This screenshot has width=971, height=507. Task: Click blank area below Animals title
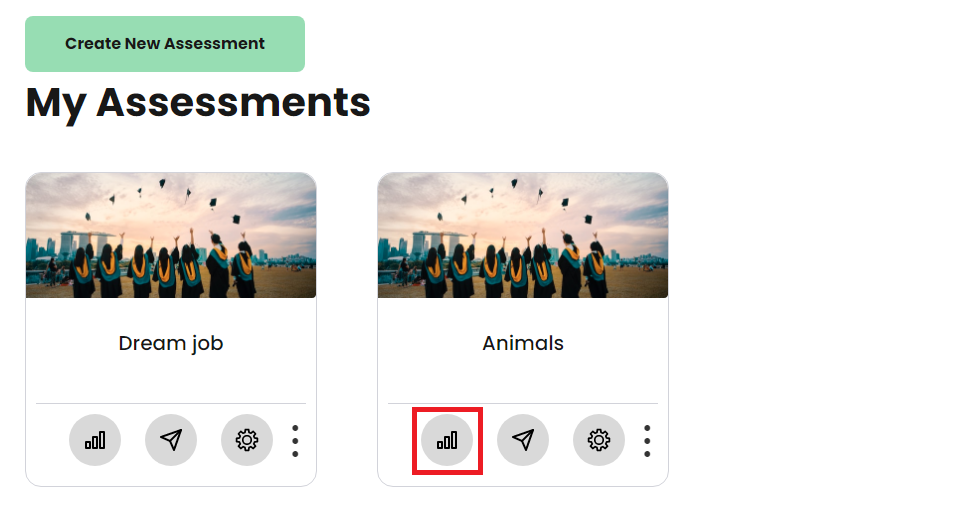[x=523, y=378]
